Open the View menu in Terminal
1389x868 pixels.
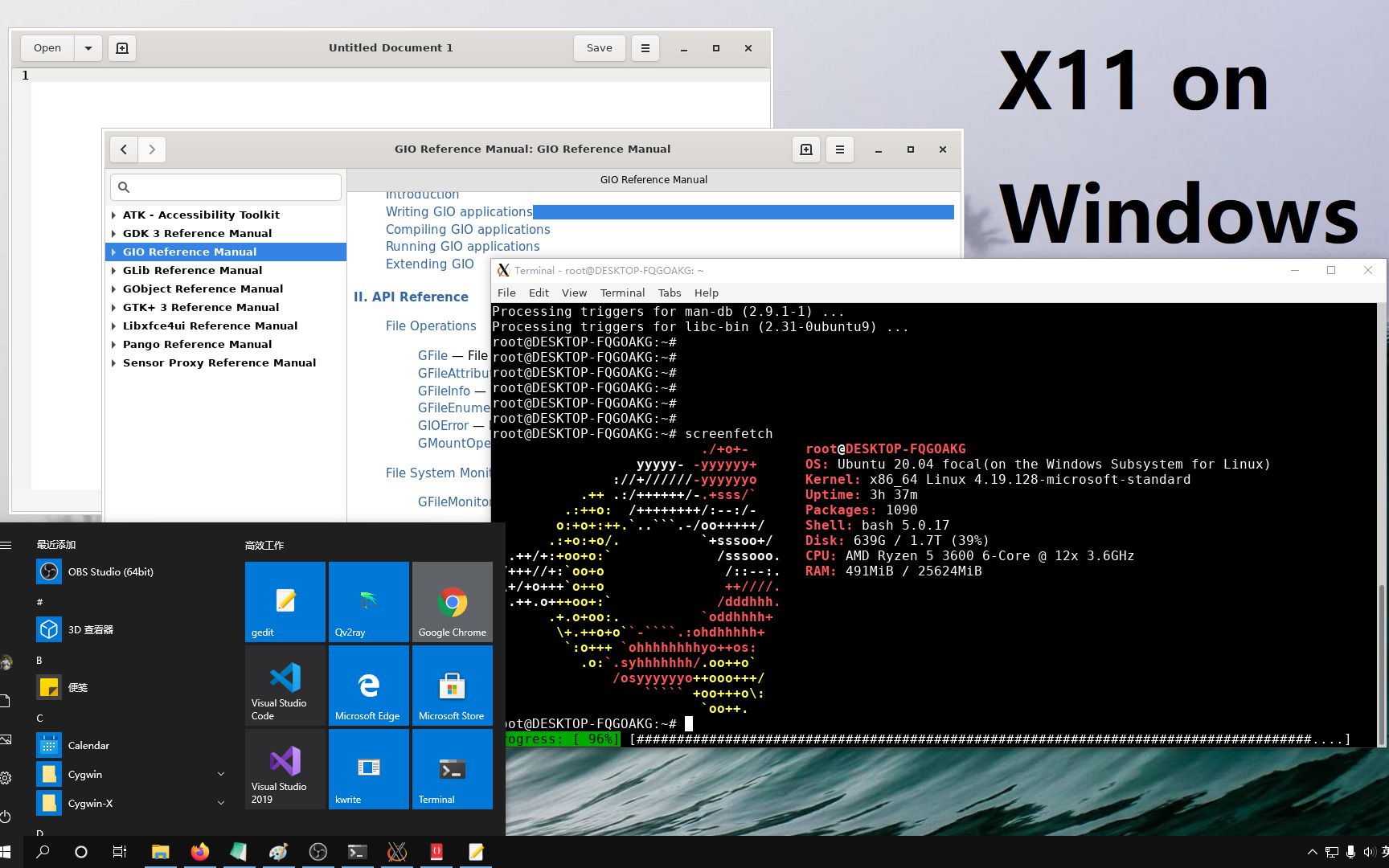574,293
